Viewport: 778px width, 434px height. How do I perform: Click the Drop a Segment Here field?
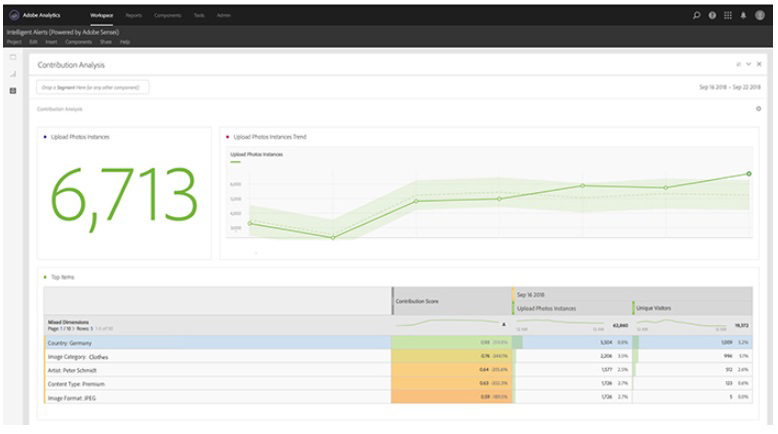click(93, 88)
